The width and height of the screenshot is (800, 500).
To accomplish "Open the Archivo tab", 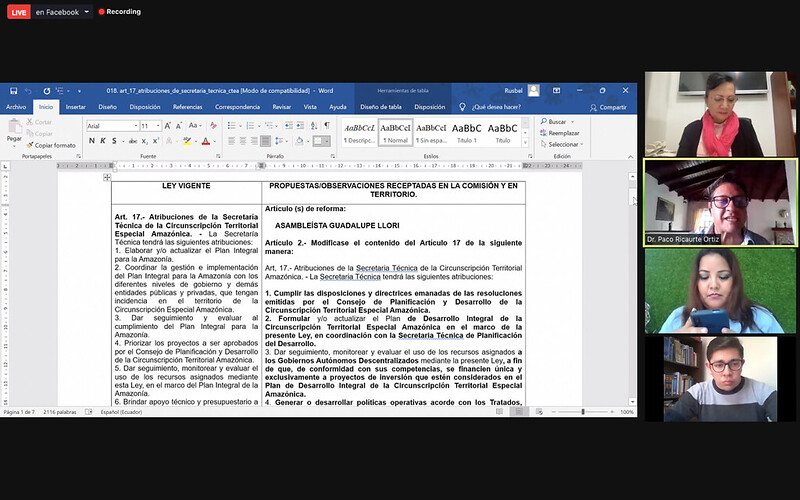I will coord(16,107).
